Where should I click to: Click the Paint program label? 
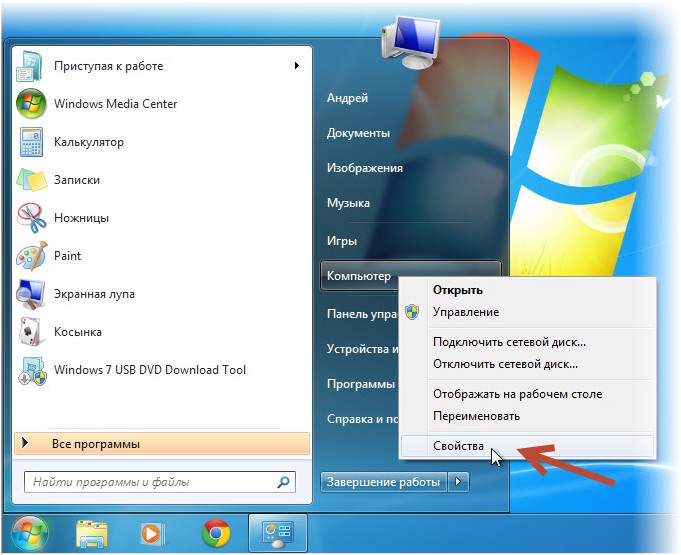(67, 256)
